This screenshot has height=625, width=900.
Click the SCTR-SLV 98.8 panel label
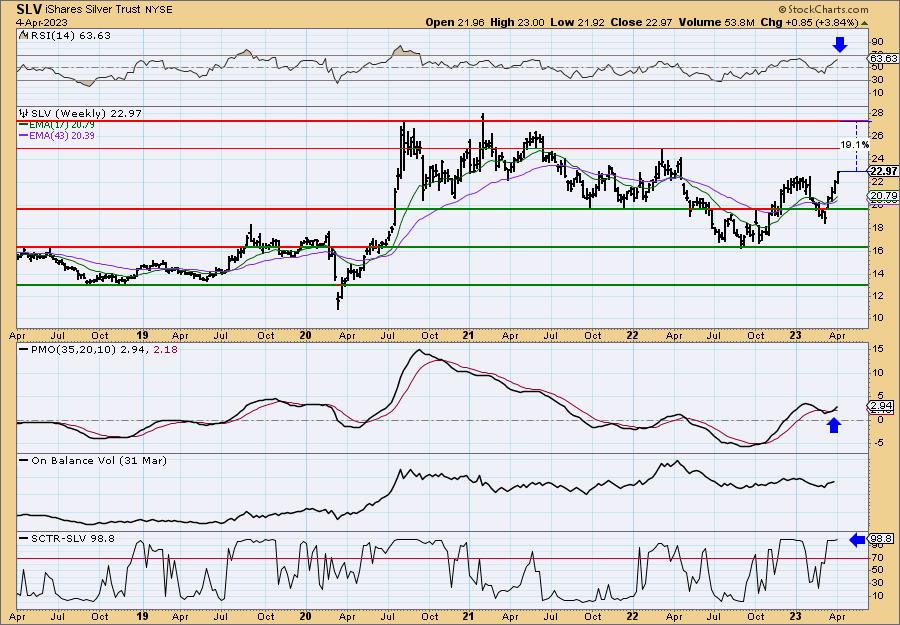point(73,538)
